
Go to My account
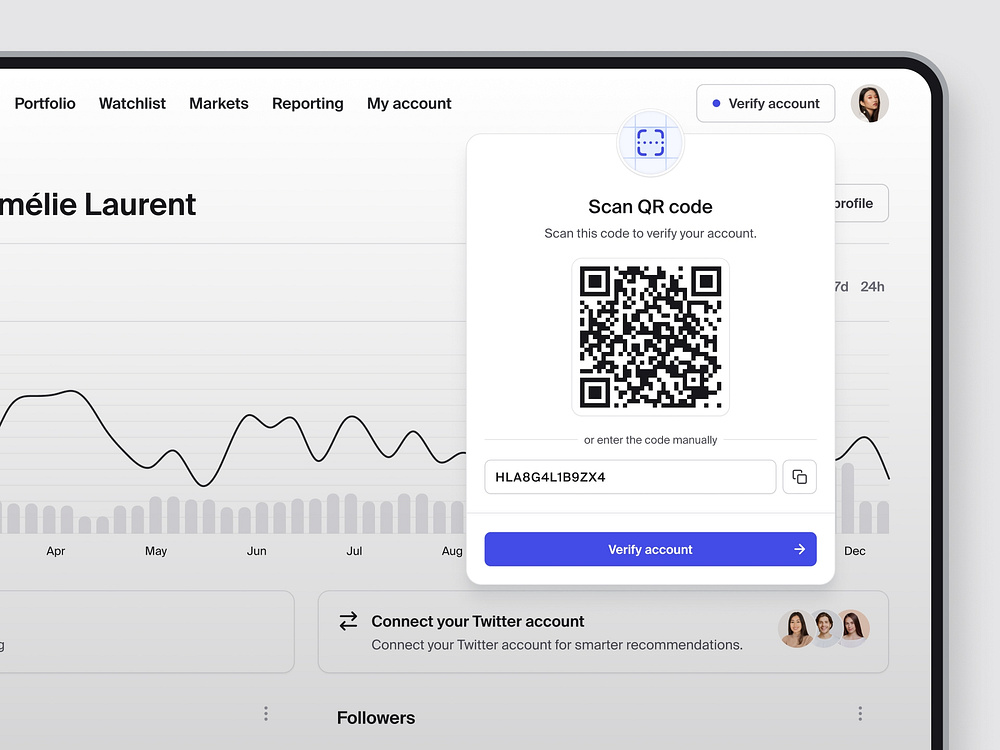(409, 103)
